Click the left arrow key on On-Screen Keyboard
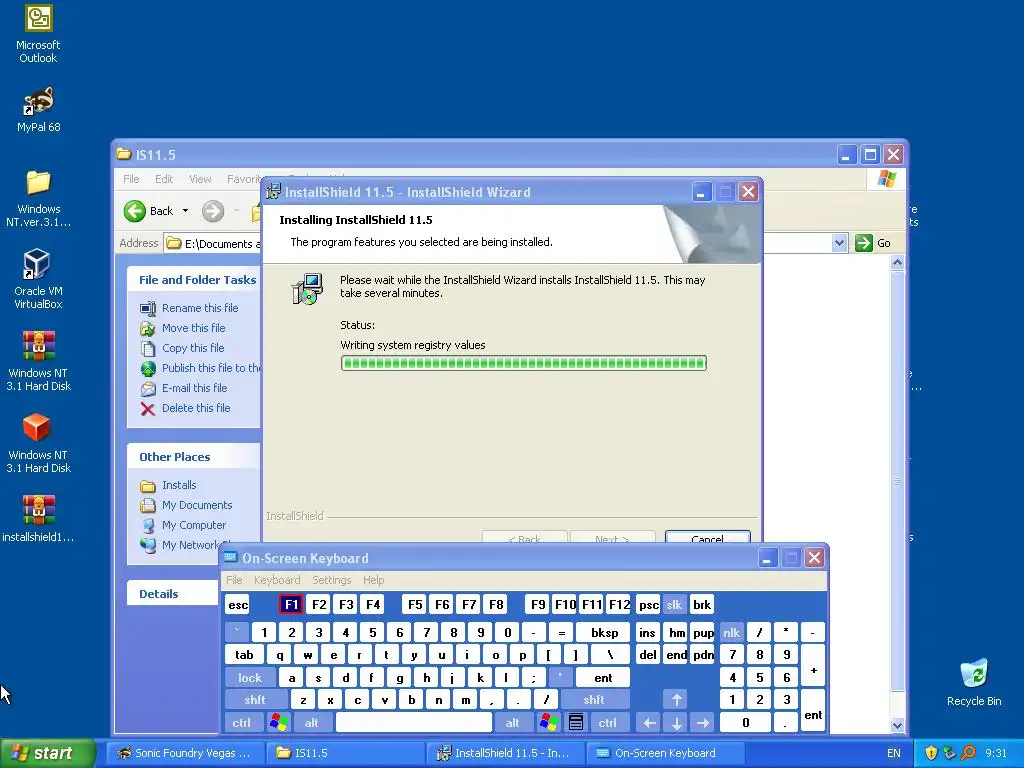The image size is (1024, 768). (x=649, y=722)
